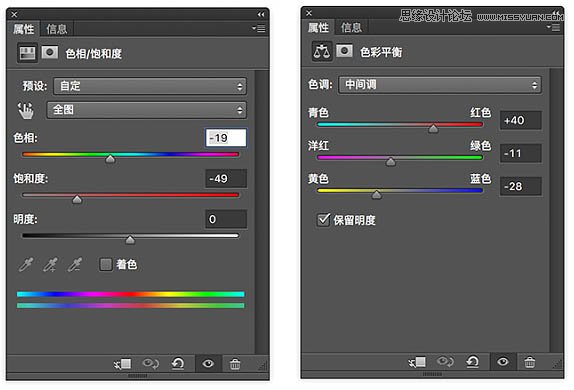
Task: Uncheck the 保留明度 preserve luminosity checkbox
Action: (324, 220)
